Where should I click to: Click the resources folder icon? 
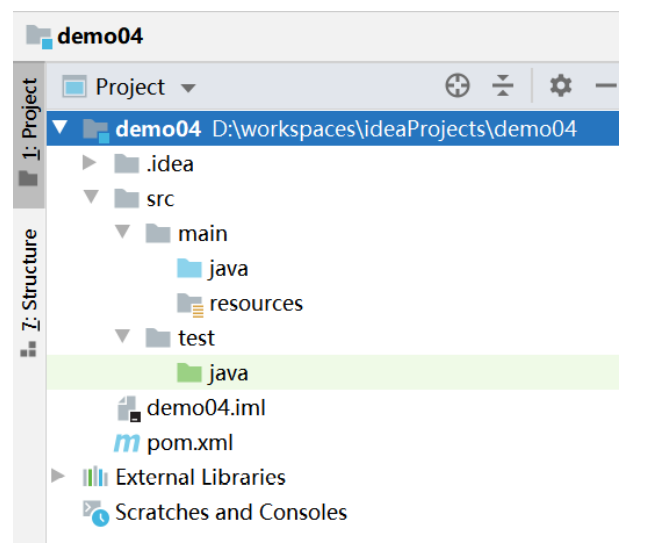(190, 305)
